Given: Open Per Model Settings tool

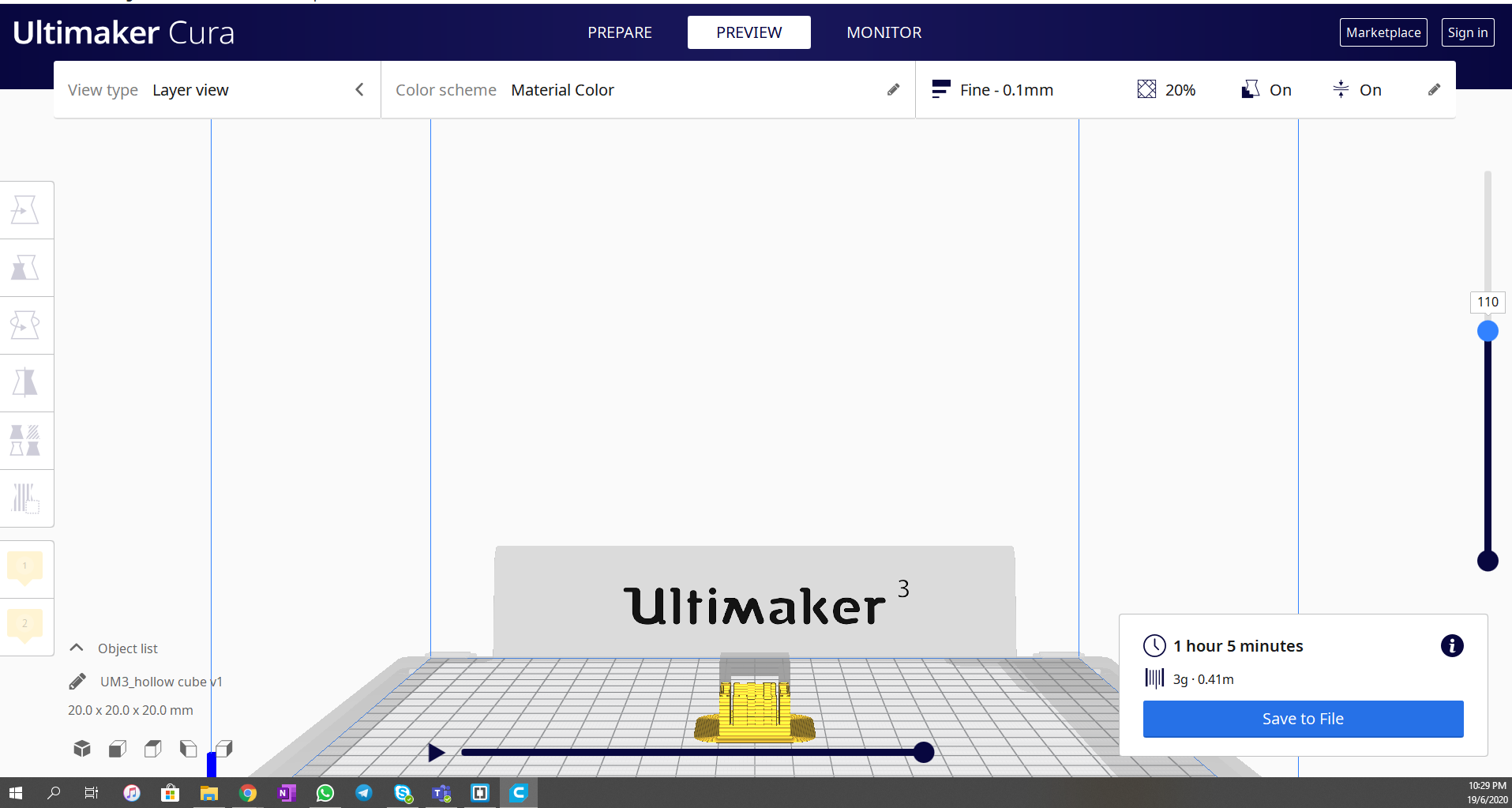Looking at the screenshot, I should [25, 441].
